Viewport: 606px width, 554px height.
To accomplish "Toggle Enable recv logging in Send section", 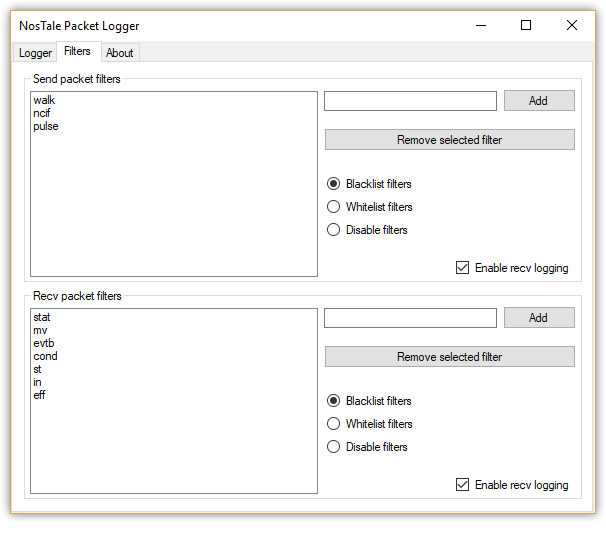I will (512, 268).
